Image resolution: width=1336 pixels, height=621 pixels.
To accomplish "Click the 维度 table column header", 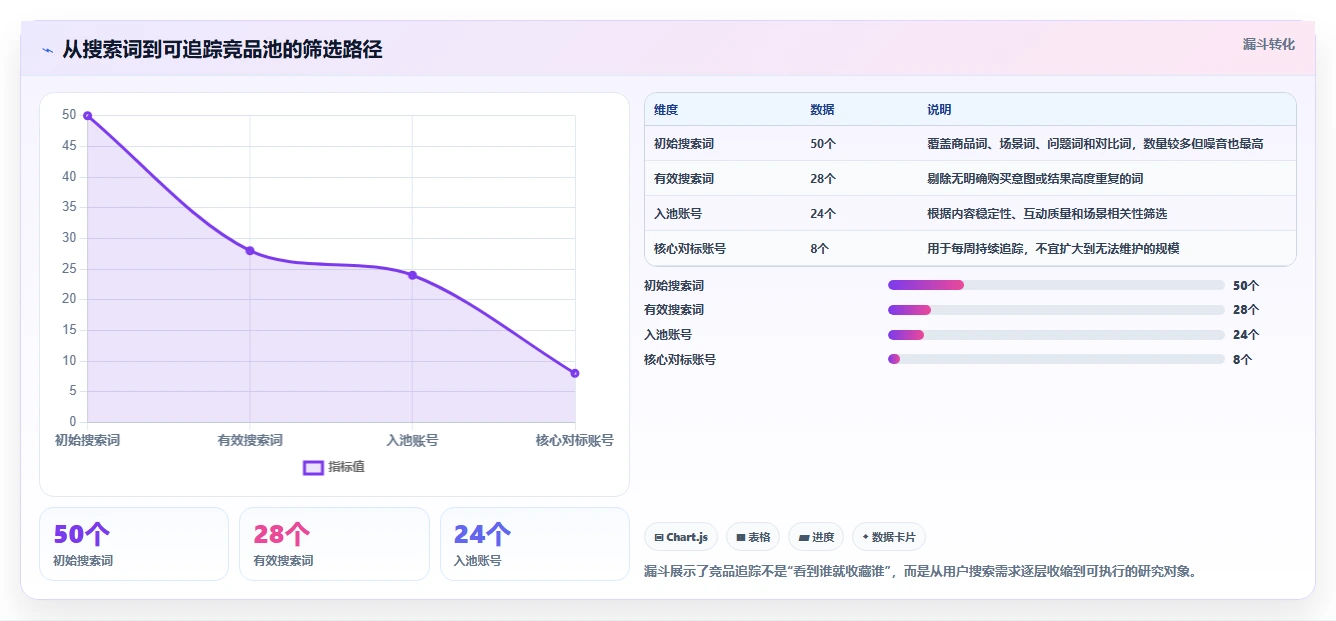I will coord(666,110).
